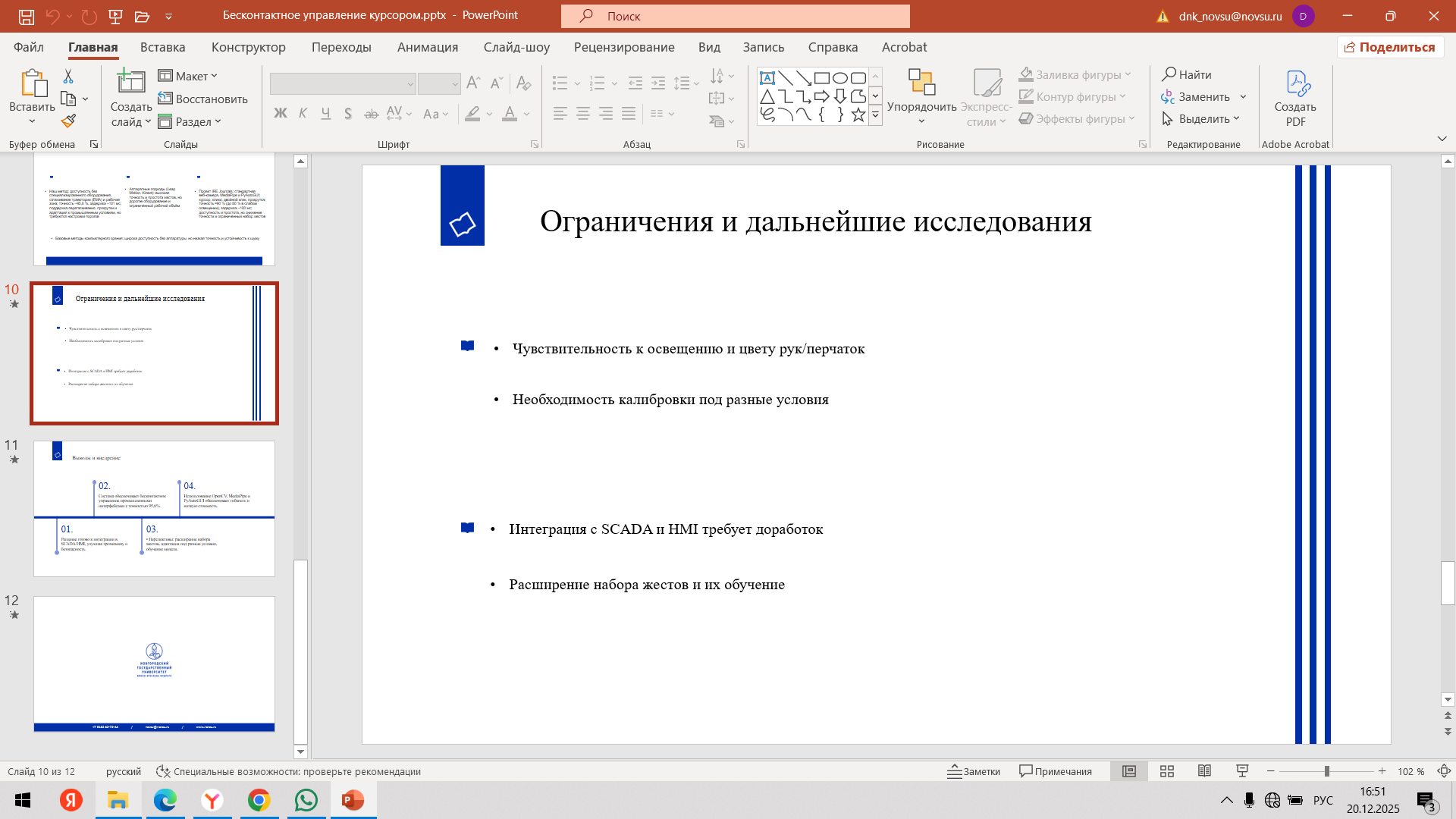Switch to Reading view icon
This screenshot has width=1456, height=819.
point(1204,771)
